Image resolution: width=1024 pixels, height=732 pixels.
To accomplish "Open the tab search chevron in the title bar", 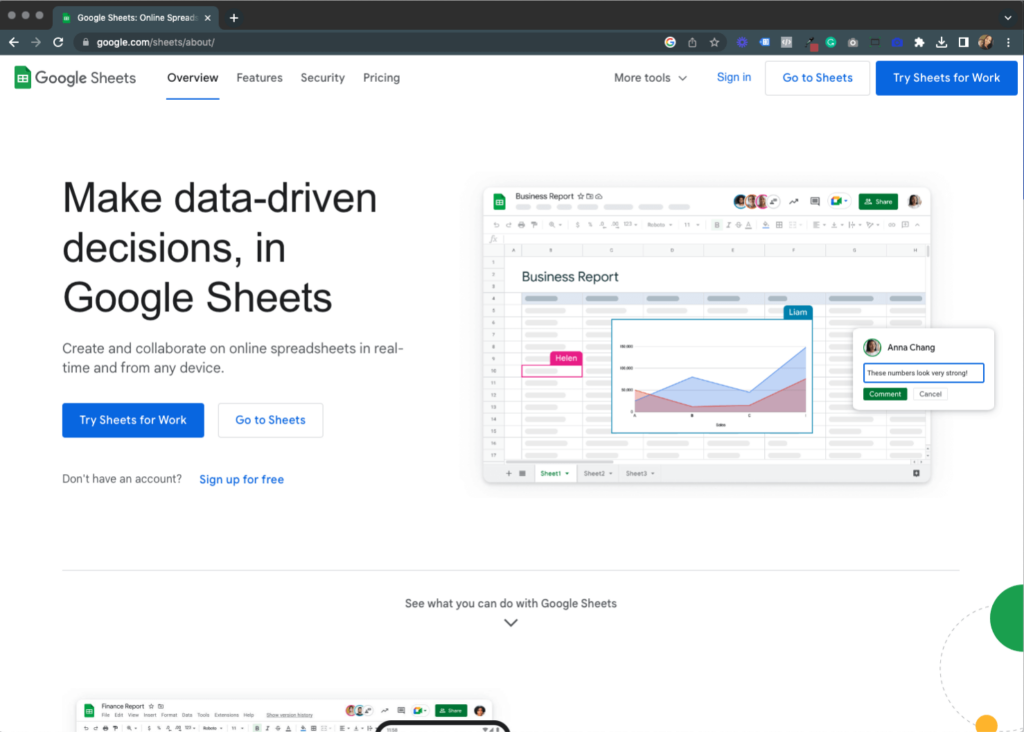I will click(x=1008, y=18).
